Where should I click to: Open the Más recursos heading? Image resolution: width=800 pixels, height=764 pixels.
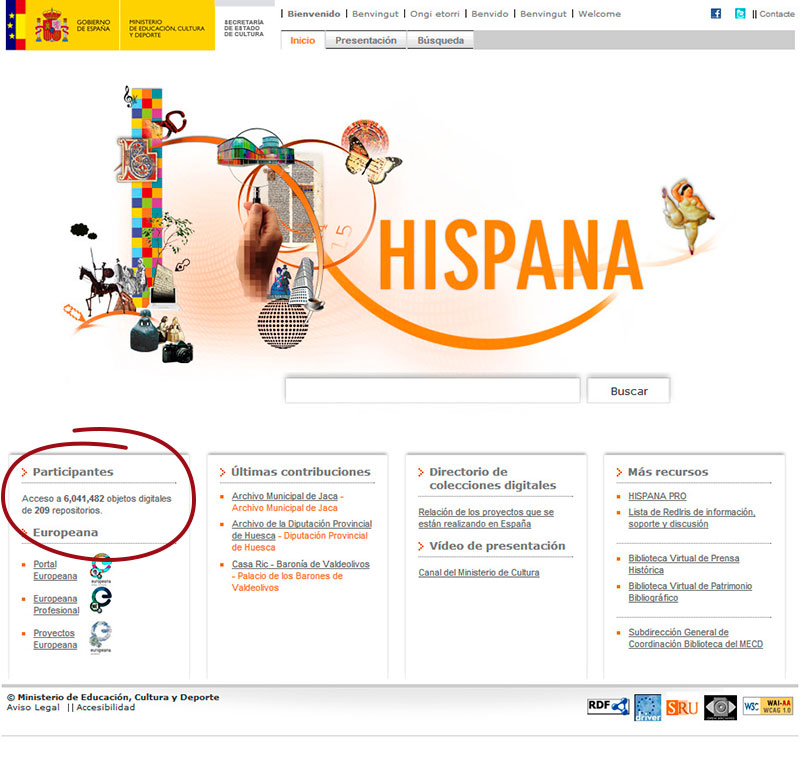668,472
